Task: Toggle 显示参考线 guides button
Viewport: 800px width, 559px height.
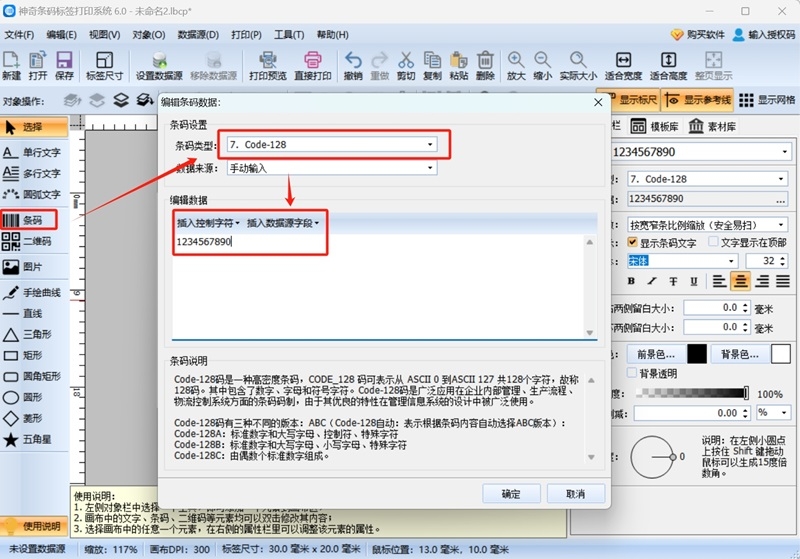Action: [x=697, y=100]
